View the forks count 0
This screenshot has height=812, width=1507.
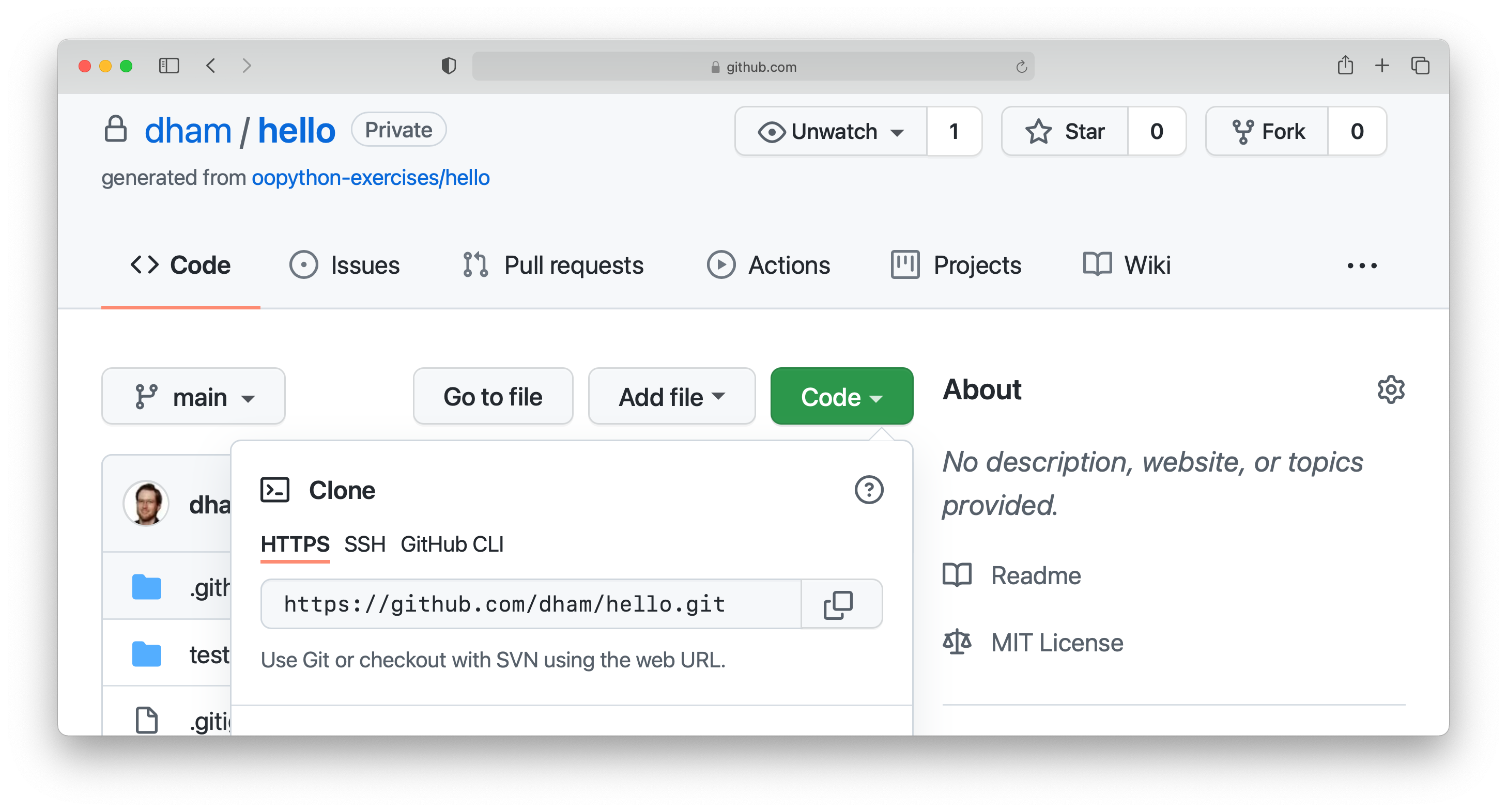[x=1357, y=131]
